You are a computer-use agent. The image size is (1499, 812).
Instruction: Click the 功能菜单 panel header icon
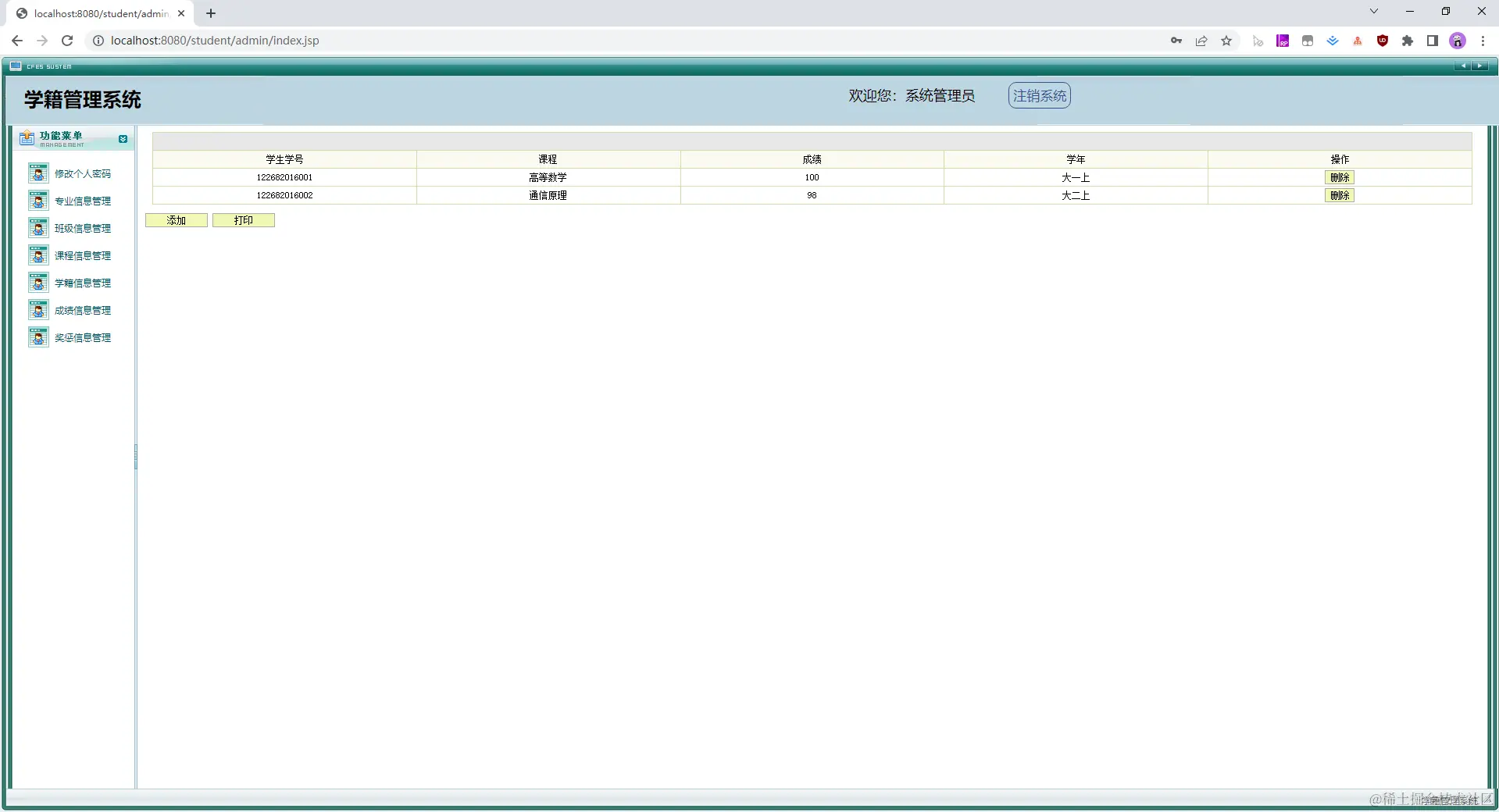27,138
